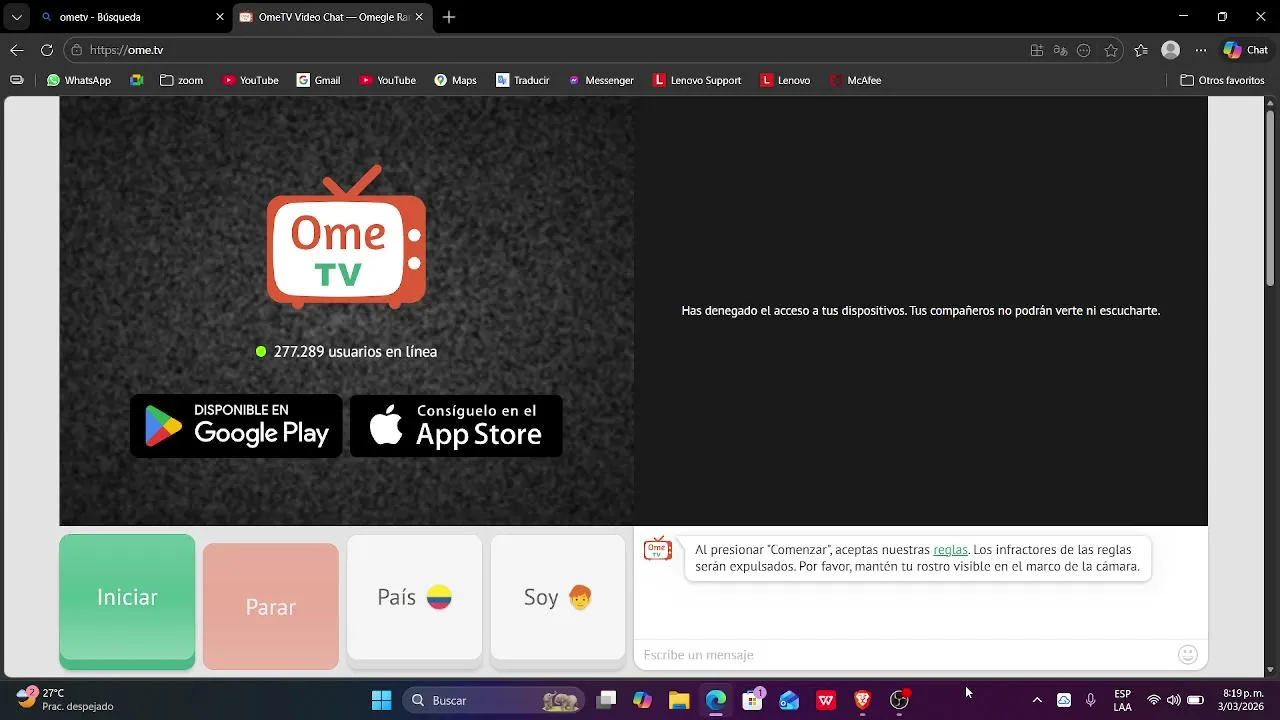This screenshot has height=720, width=1280.
Task: Open the App Store download badge
Action: (456, 426)
